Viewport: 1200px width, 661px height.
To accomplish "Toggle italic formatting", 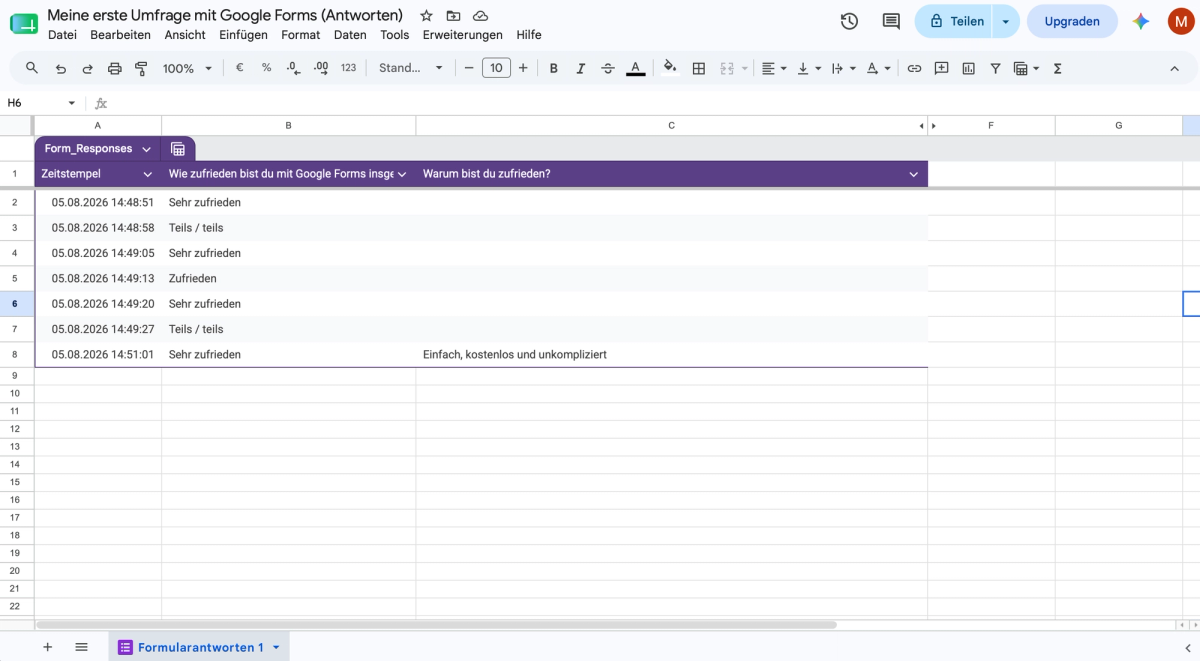I will tap(581, 68).
